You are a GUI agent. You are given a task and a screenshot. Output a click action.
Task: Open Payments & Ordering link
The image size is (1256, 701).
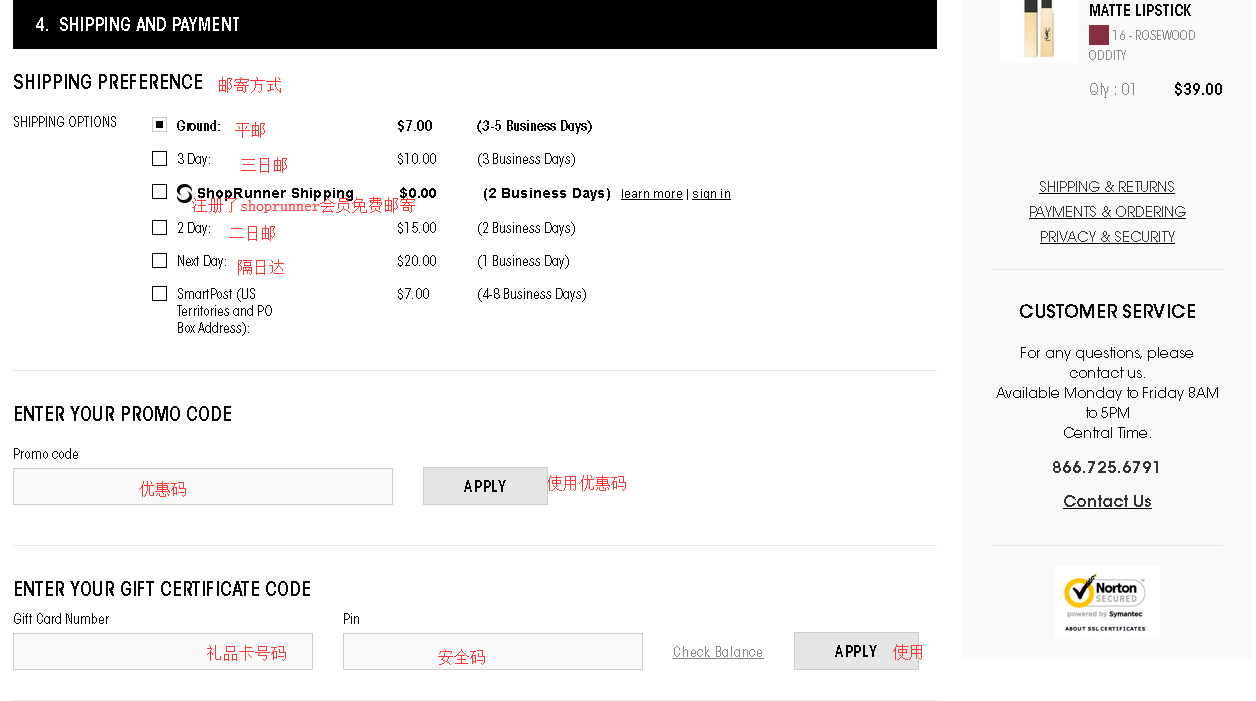point(1106,212)
